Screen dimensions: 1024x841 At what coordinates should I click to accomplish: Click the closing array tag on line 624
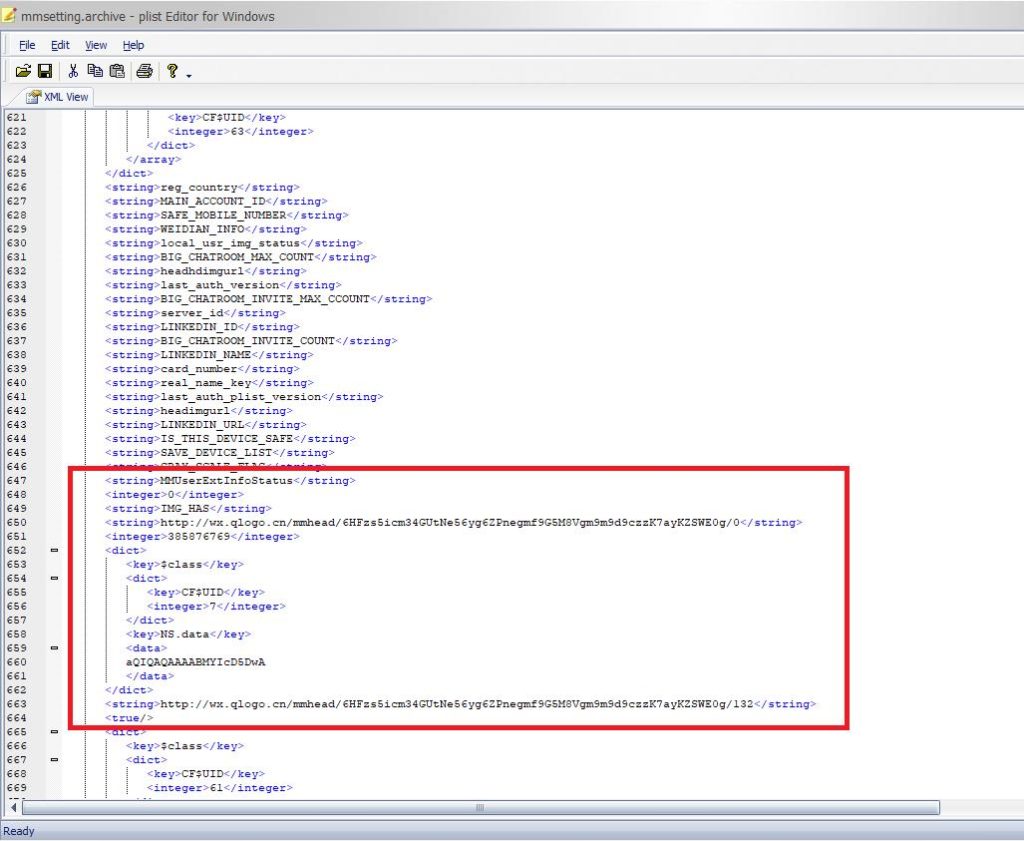(153, 159)
